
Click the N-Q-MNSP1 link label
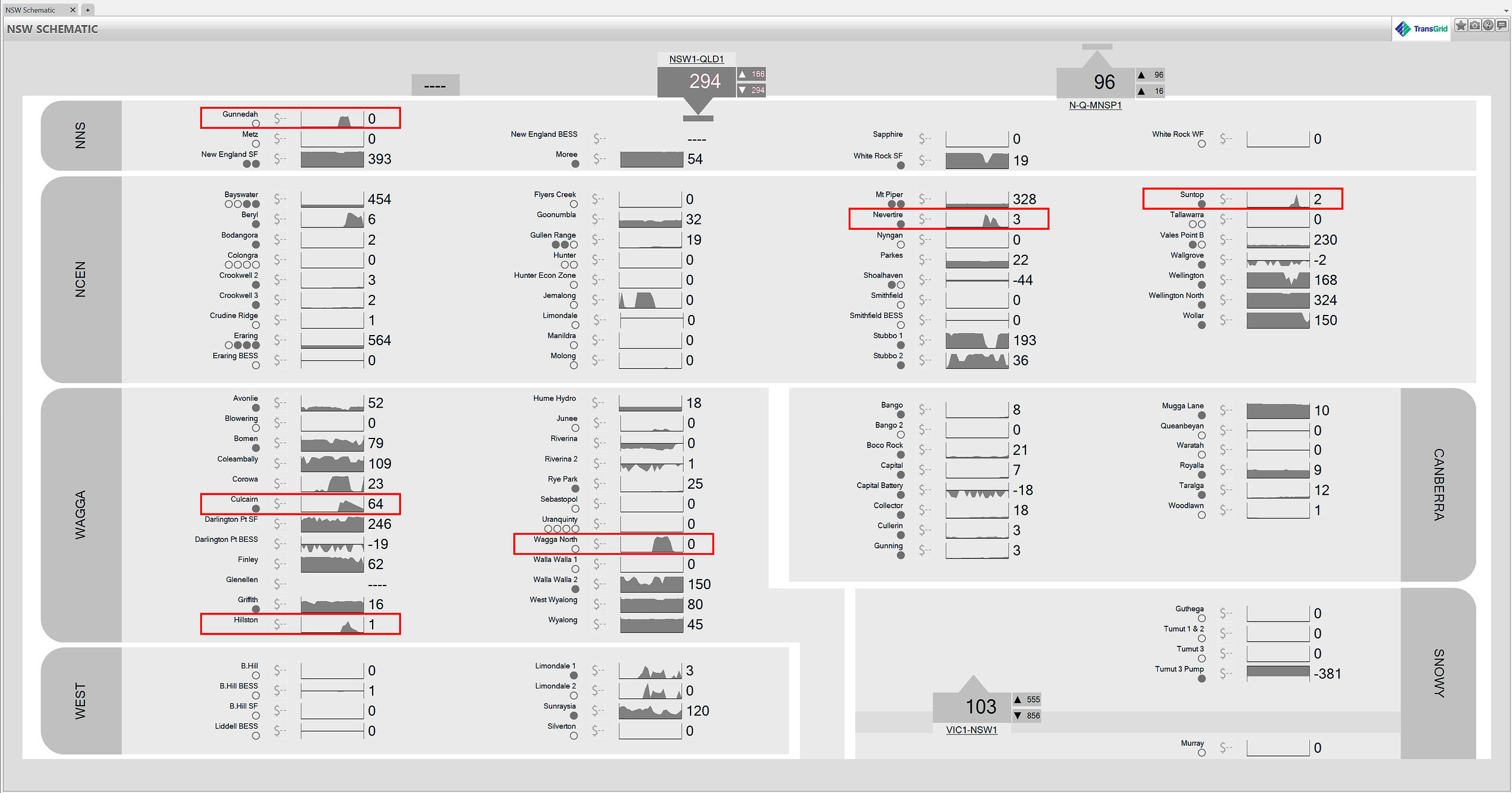(x=1095, y=105)
